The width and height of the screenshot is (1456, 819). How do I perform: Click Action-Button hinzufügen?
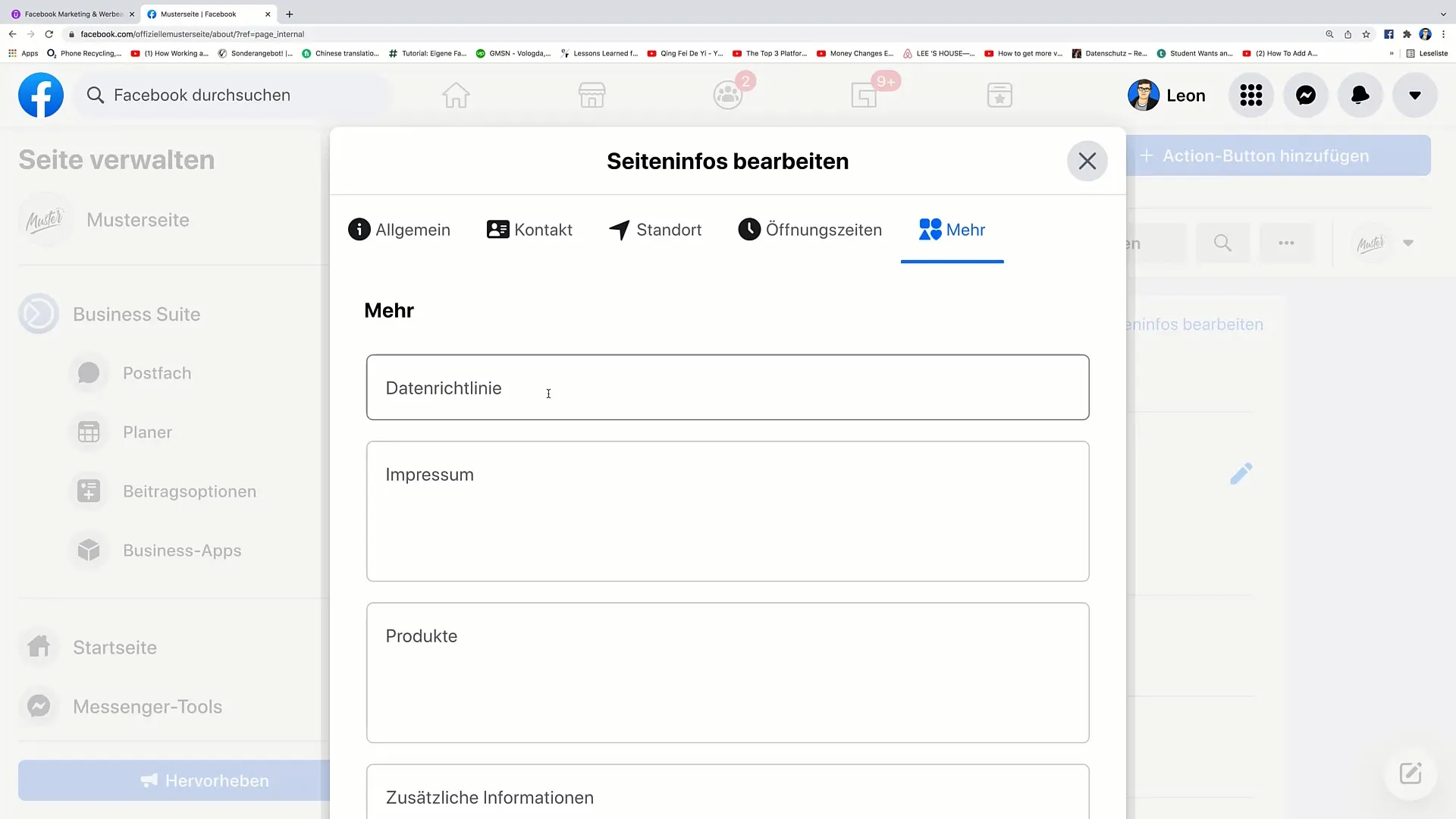pyautogui.click(x=1279, y=156)
